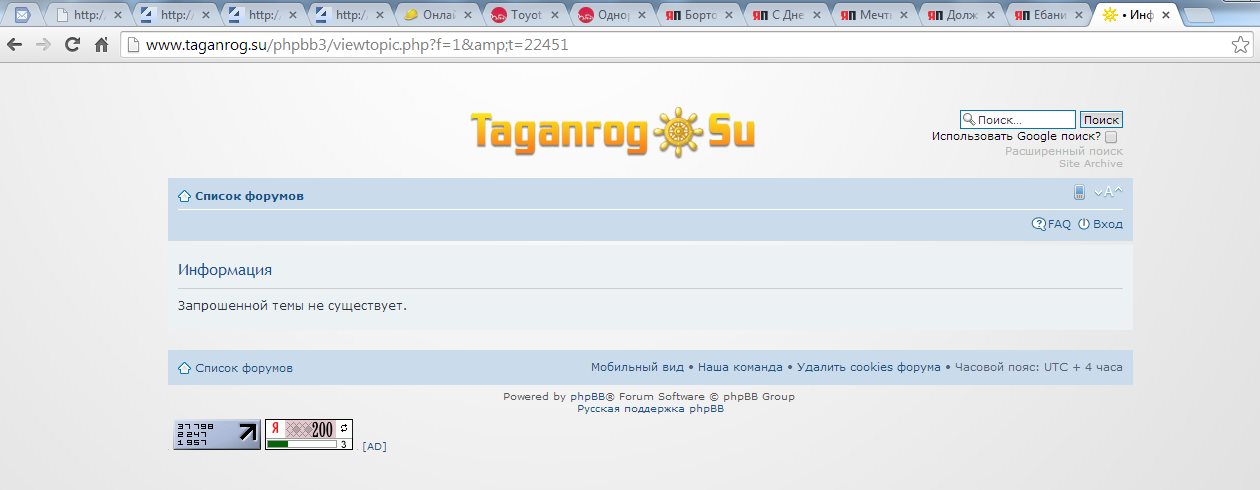The image size is (1260, 490).
Task: Click the browser forward arrow
Action: [x=44, y=45]
